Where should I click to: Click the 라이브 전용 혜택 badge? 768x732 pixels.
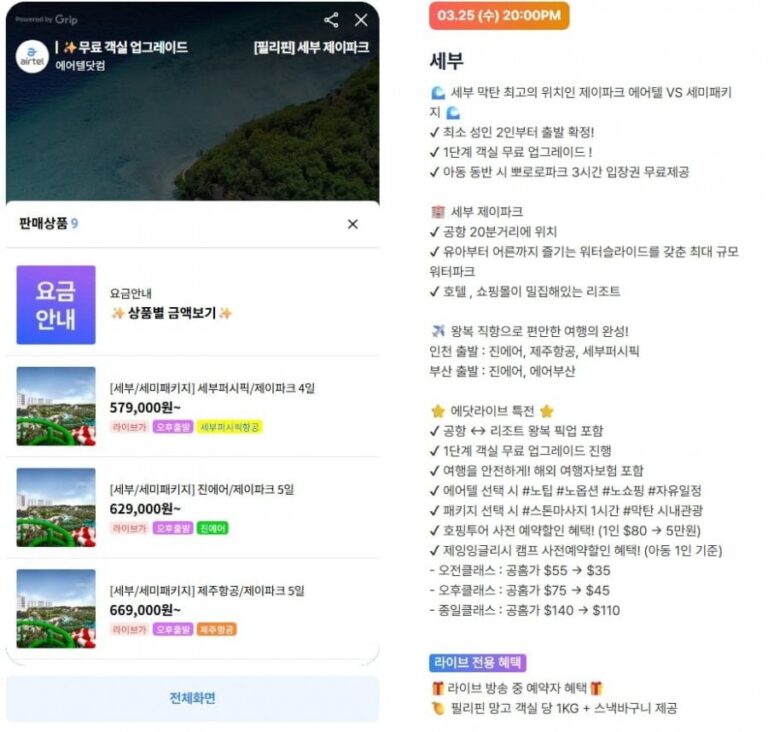478,663
